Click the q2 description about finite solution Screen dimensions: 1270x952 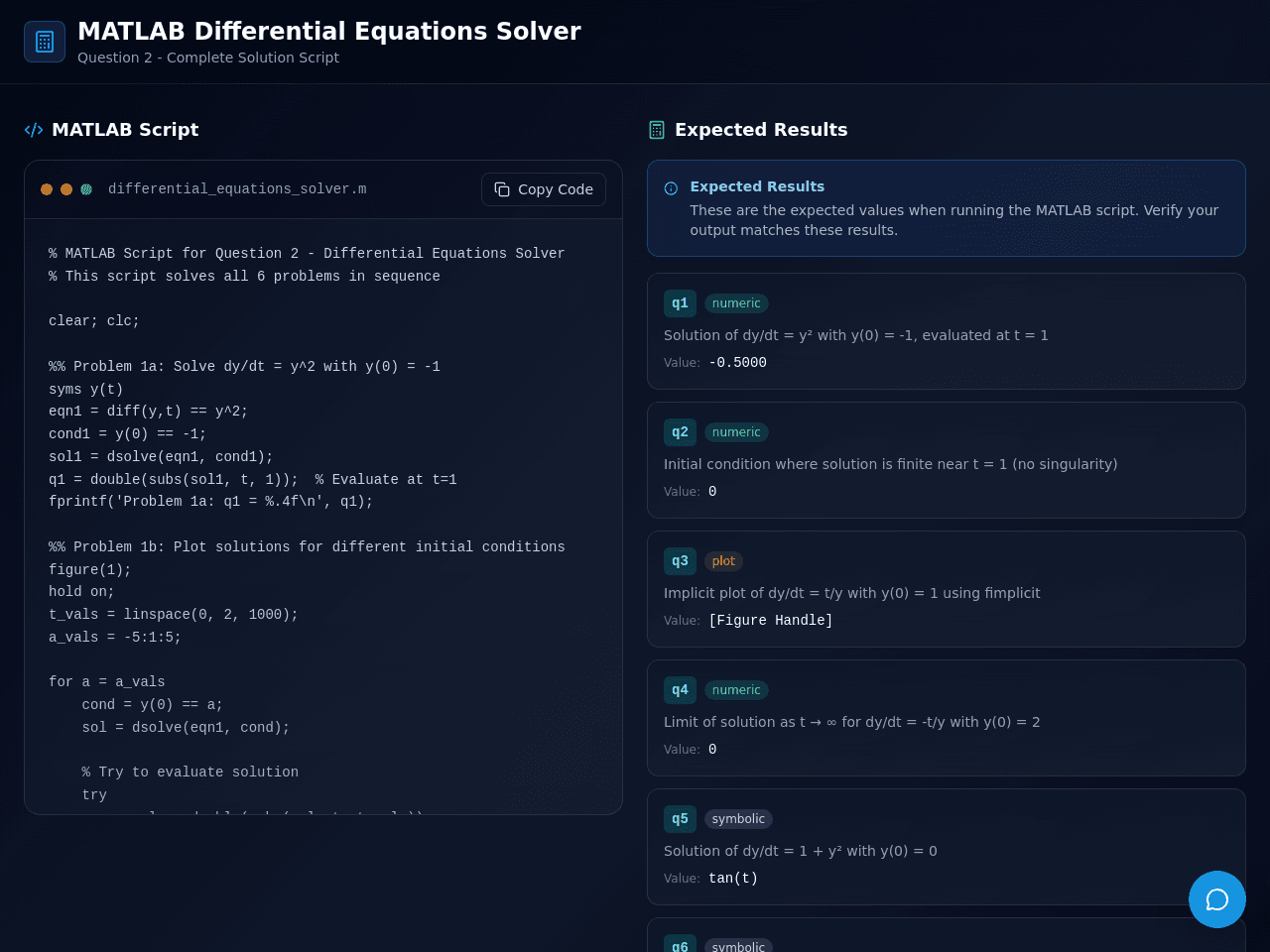pyautogui.click(x=891, y=464)
